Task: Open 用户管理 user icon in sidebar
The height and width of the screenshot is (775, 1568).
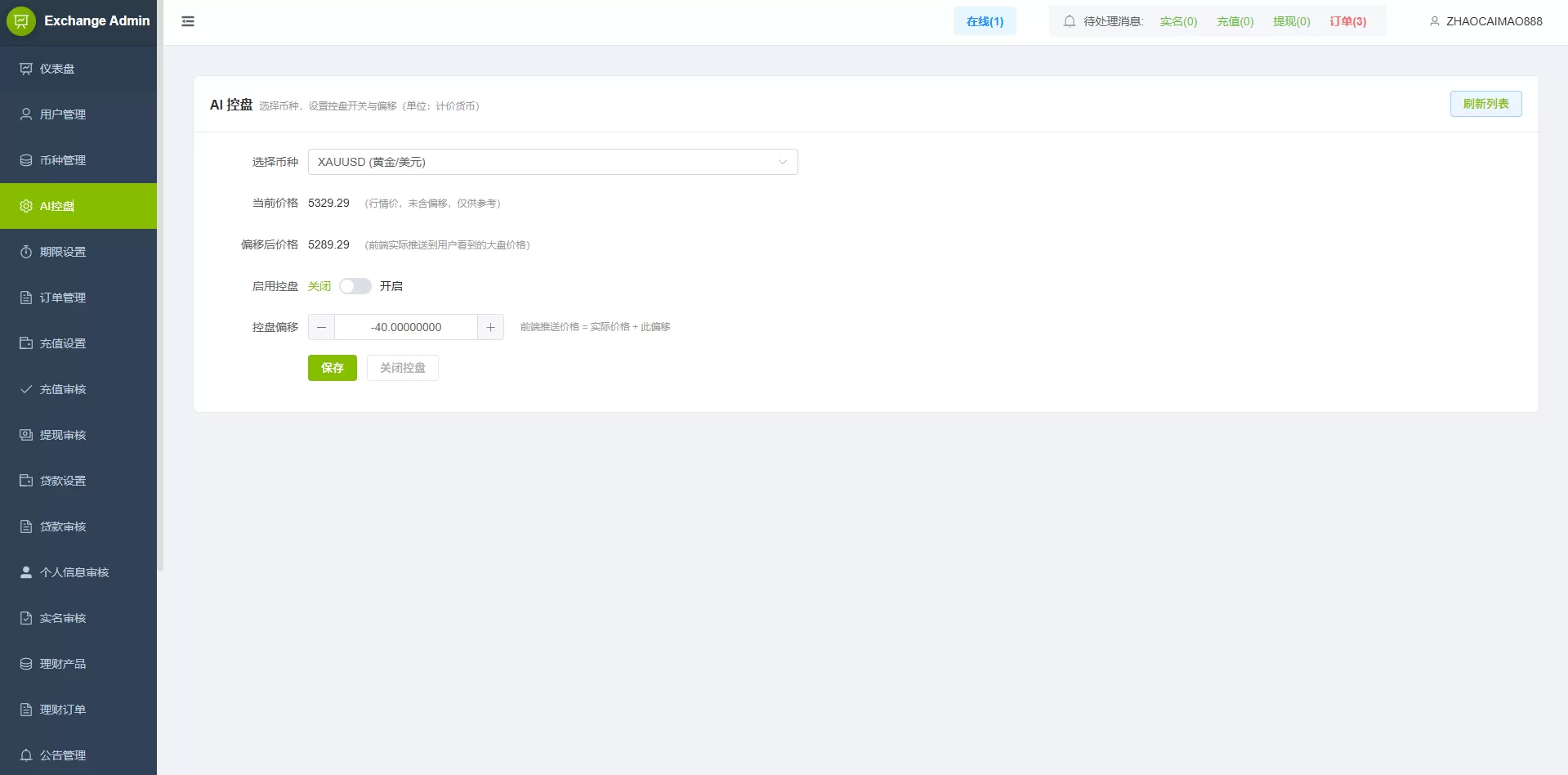Action: [26, 114]
